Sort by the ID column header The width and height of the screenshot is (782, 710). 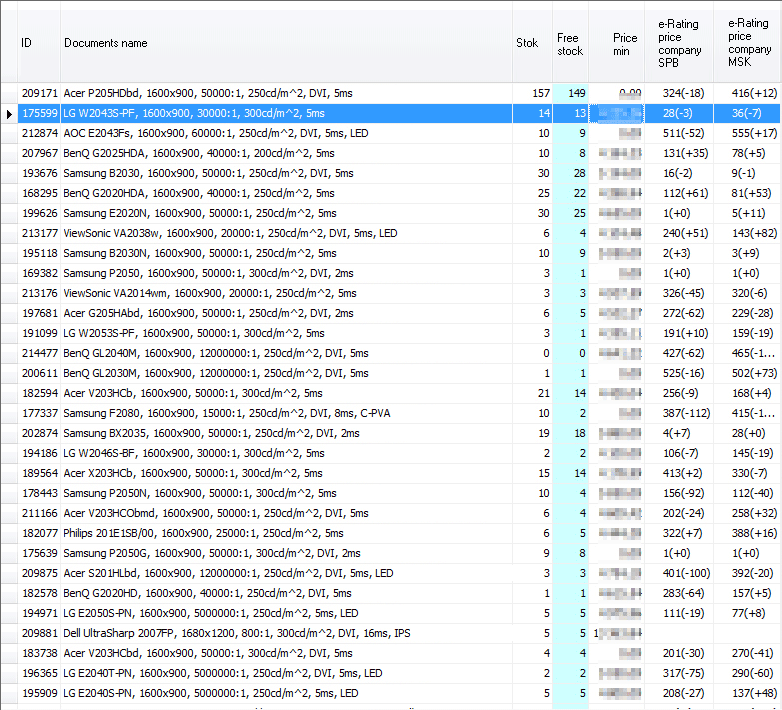[x=39, y=43]
